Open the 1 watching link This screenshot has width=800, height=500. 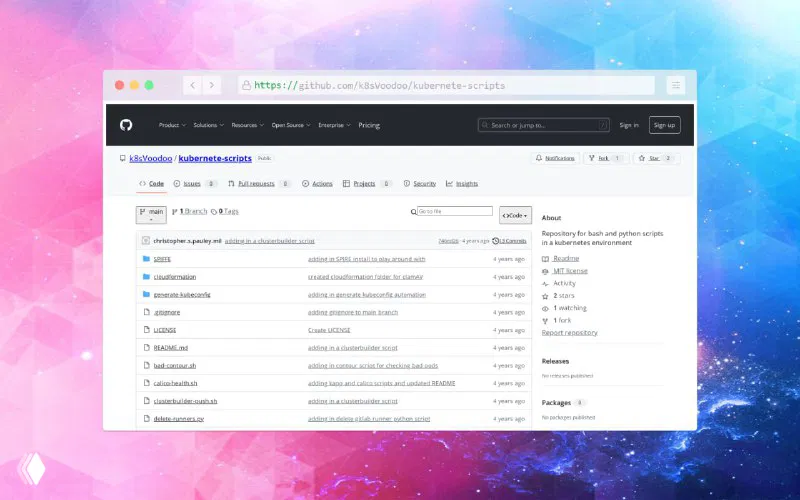coord(569,308)
